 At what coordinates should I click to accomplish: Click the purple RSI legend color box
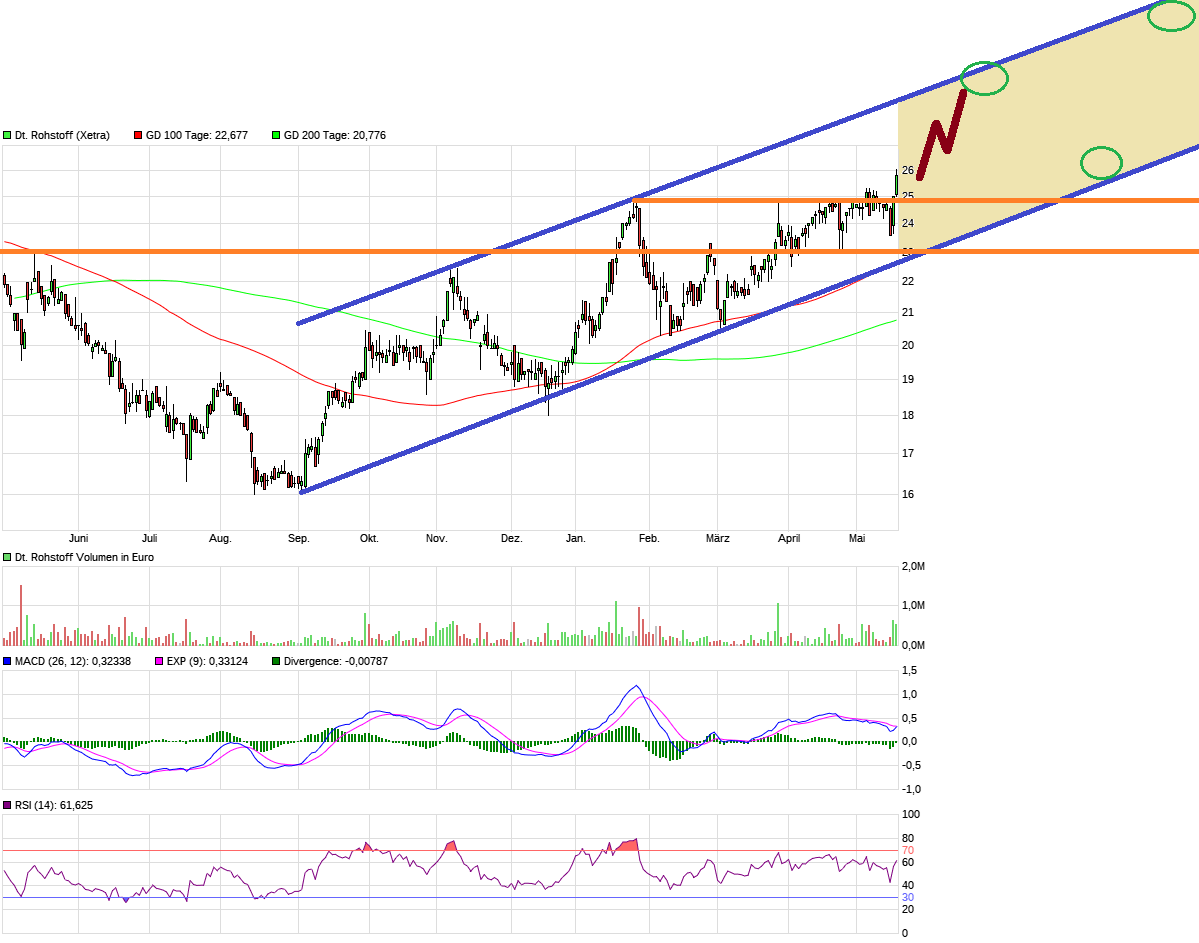pos(7,805)
